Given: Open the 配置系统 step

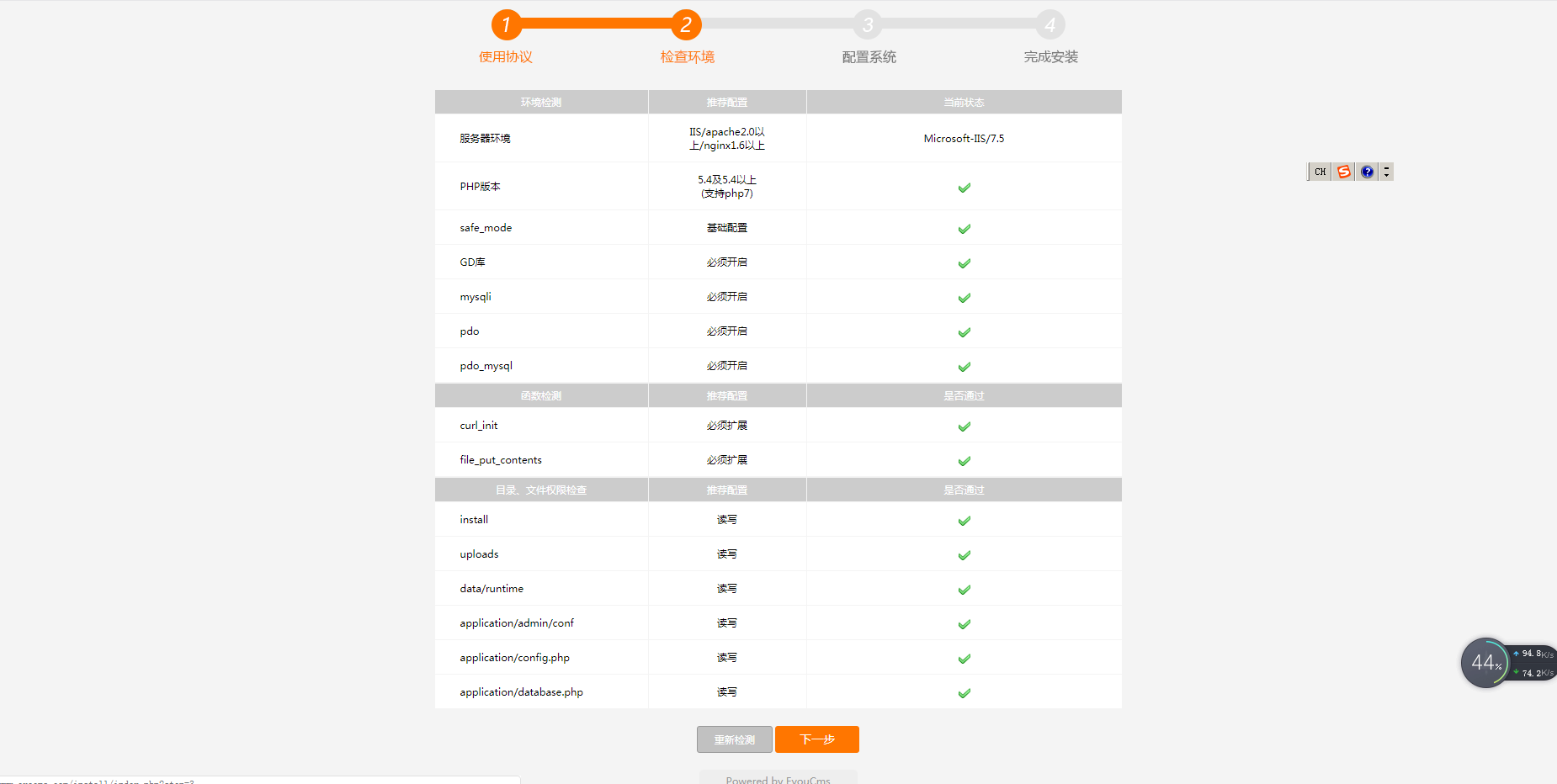Looking at the screenshot, I should coord(869,56).
